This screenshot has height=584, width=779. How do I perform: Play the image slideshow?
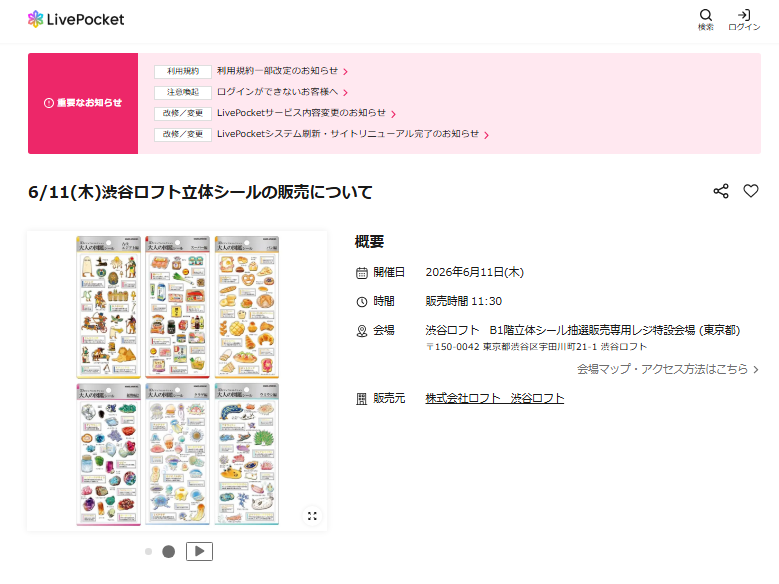coord(199,551)
